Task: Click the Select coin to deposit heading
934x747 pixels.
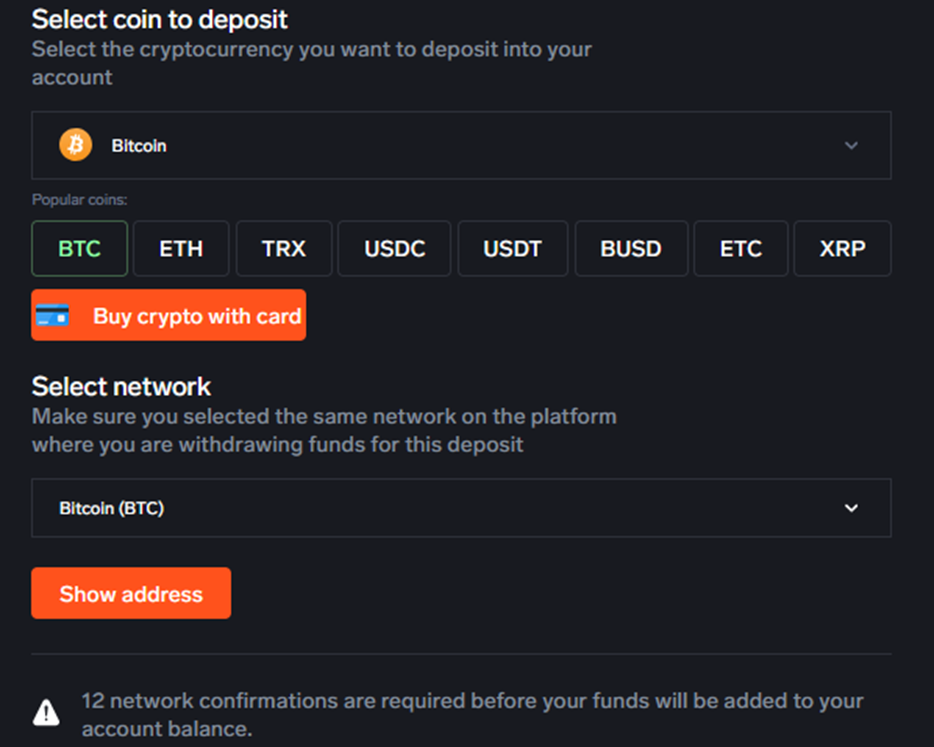Action: (160, 18)
